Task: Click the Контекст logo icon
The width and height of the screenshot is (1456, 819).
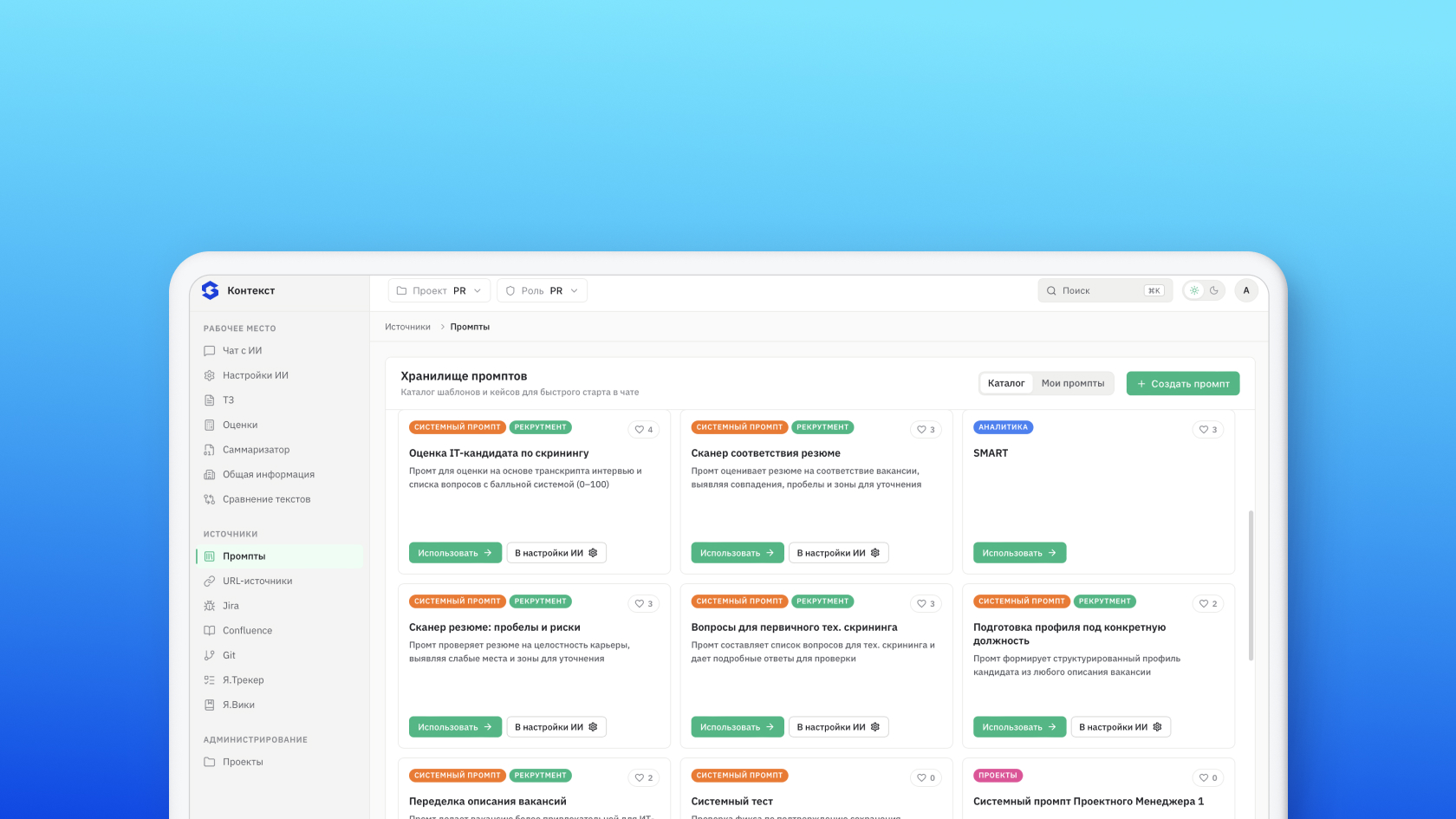Action: 210,290
